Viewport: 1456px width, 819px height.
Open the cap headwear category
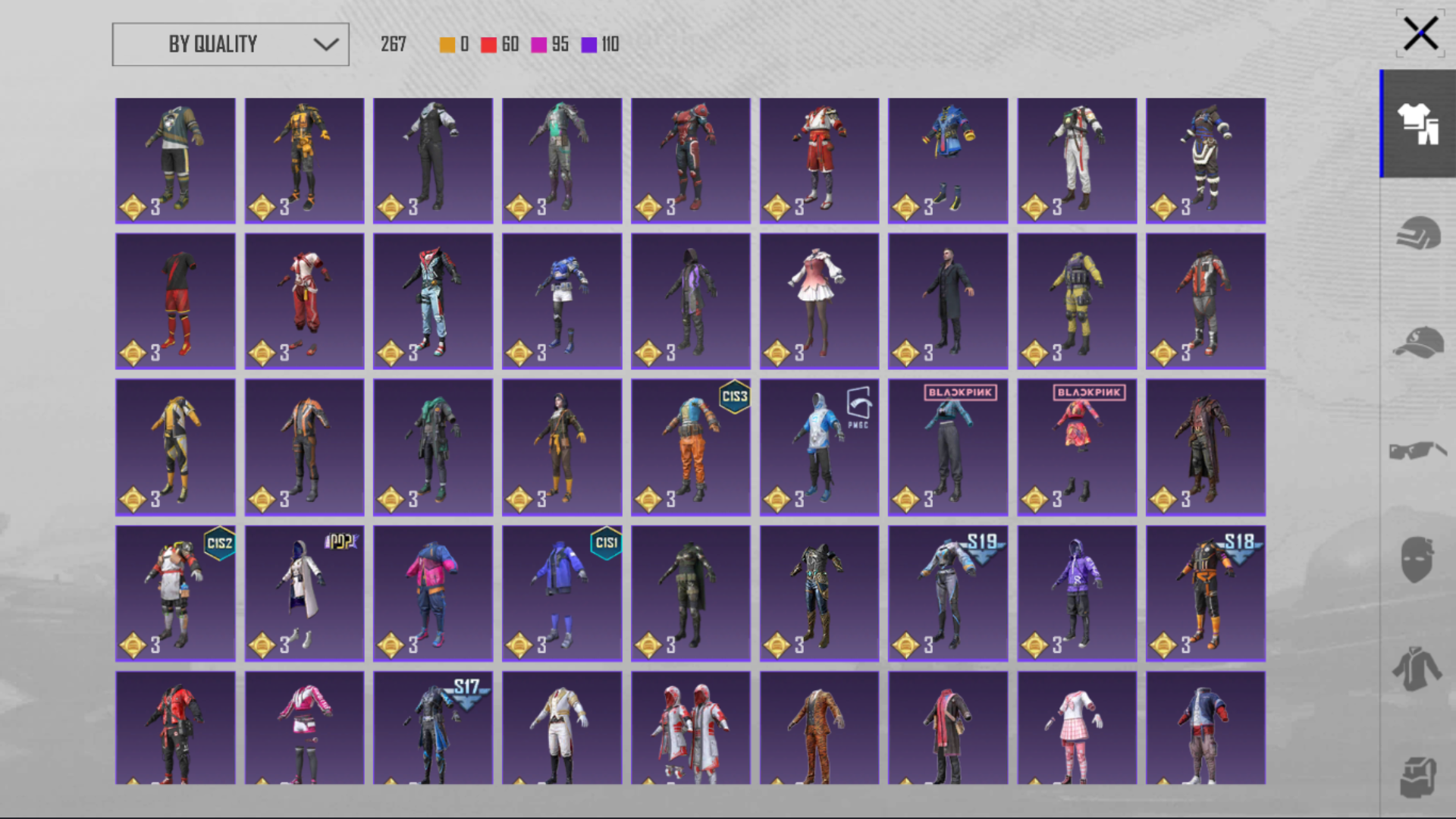1418,342
